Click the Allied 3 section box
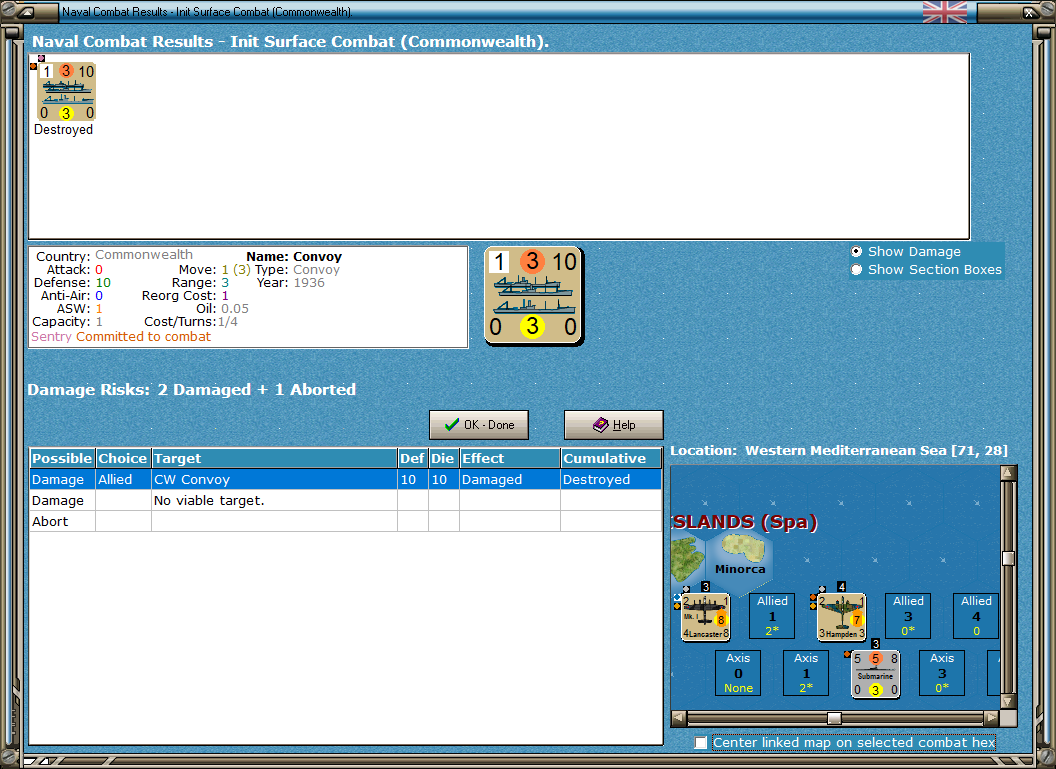Image resolution: width=1056 pixels, height=769 pixels. pyautogui.click(x=908, y=615)
